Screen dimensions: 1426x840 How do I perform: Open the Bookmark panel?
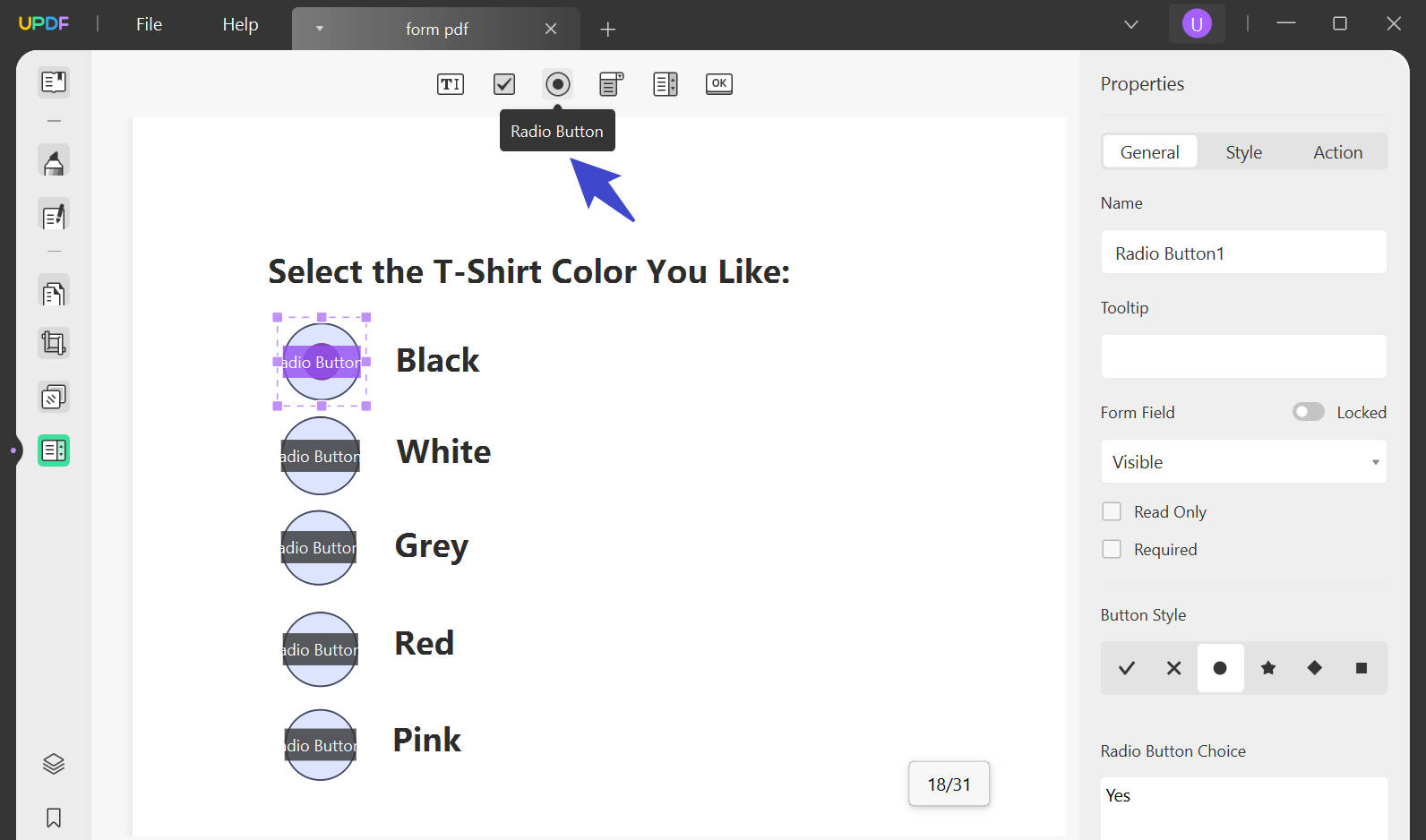coord(54,818)
